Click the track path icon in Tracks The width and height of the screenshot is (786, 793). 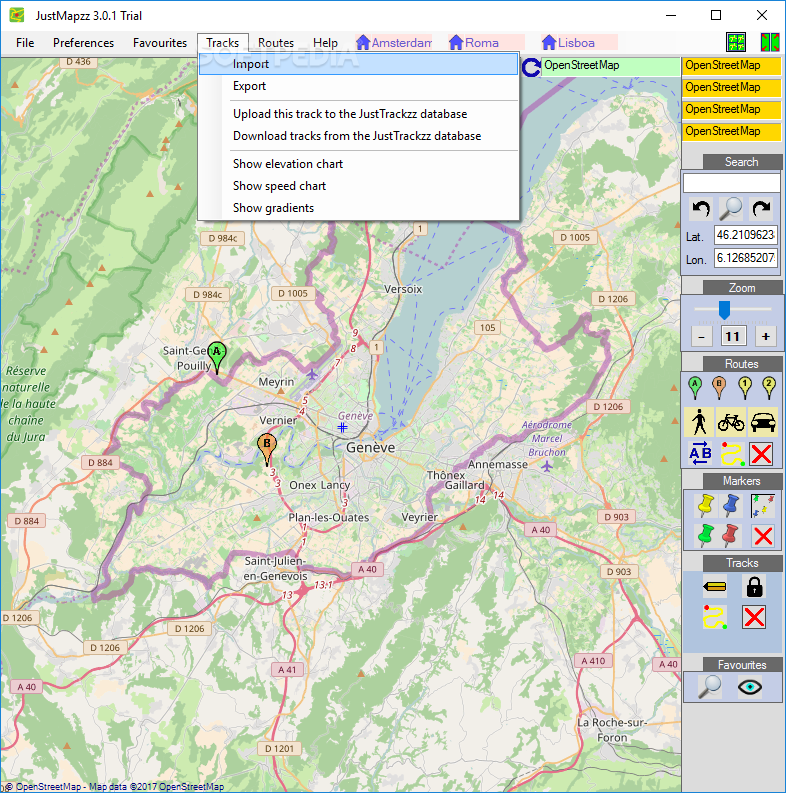tap(715, 618)
